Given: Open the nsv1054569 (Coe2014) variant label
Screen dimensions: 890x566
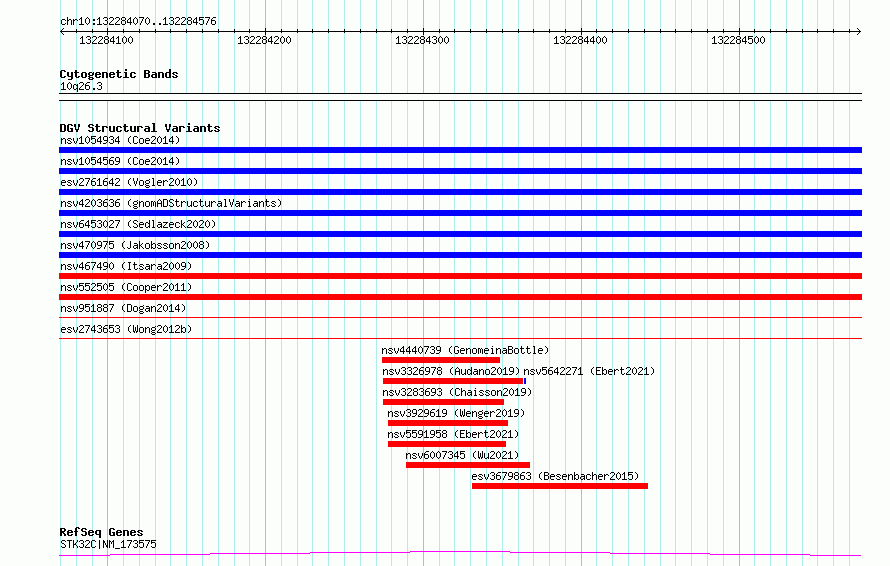Looking at the screenshot, I should 120,161.
